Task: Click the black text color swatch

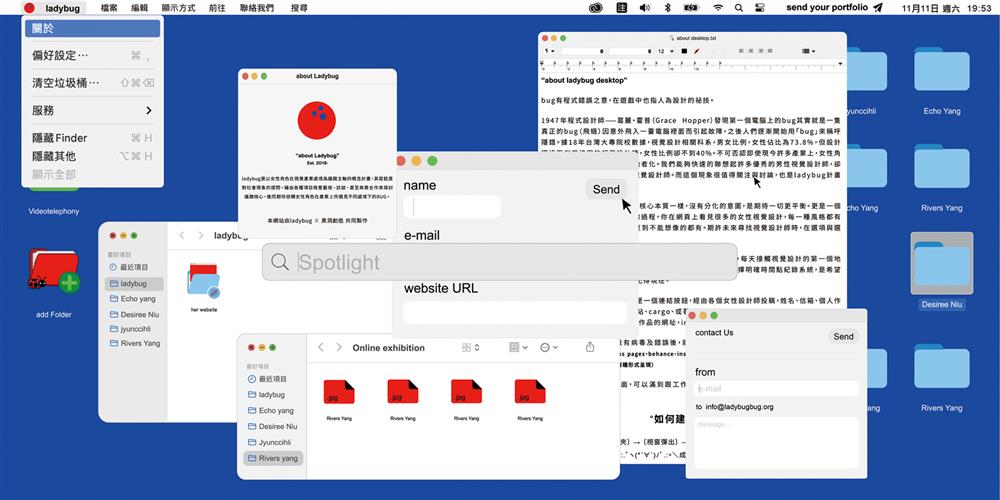Action: point(684,51)
